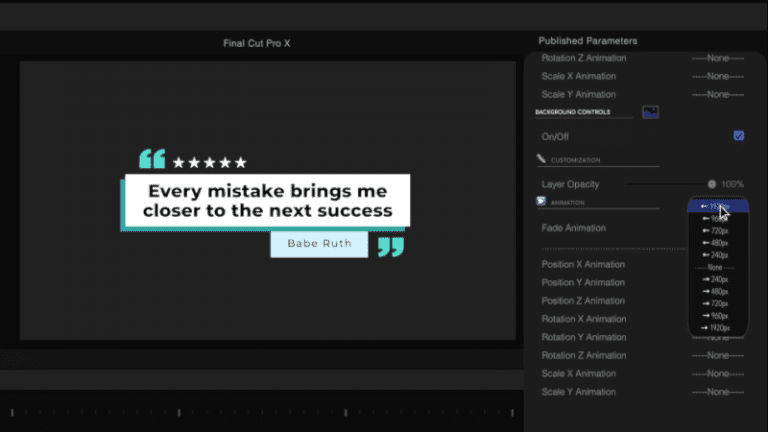Click the 100% Layer Opacity value

[x=732, y=184]
